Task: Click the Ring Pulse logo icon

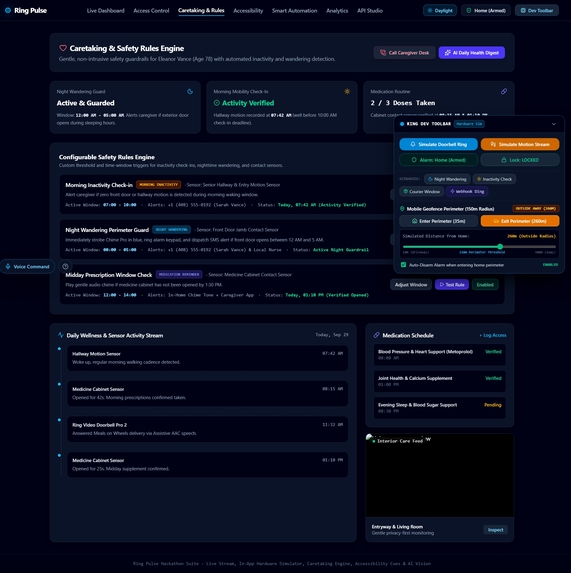Action: (x=8, y=11)
